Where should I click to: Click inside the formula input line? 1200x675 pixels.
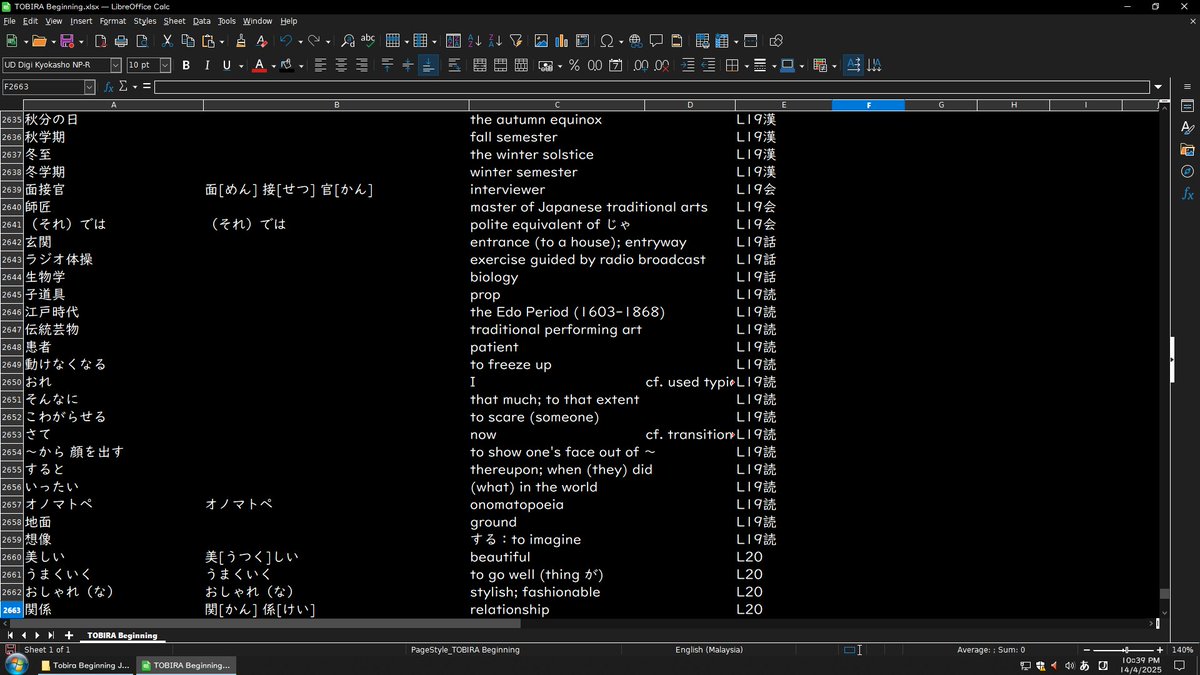point(652,87)
